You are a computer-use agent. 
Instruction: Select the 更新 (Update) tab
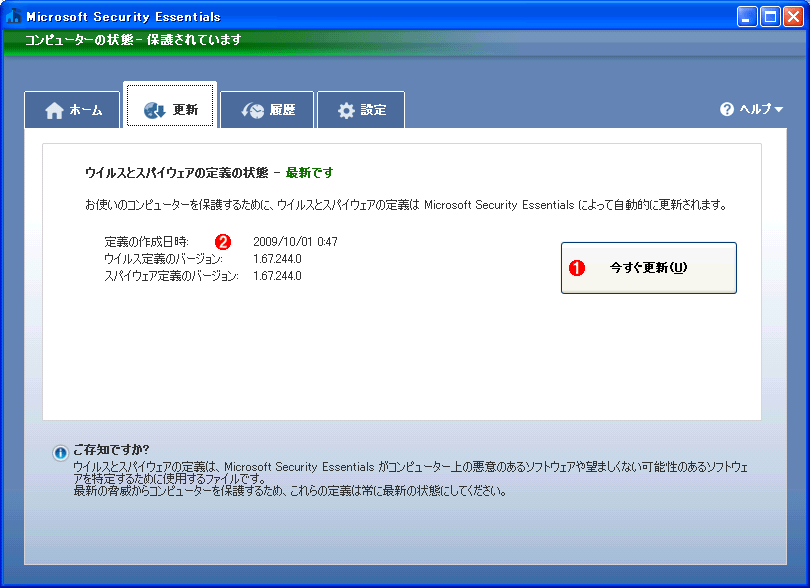coord(170,105)
